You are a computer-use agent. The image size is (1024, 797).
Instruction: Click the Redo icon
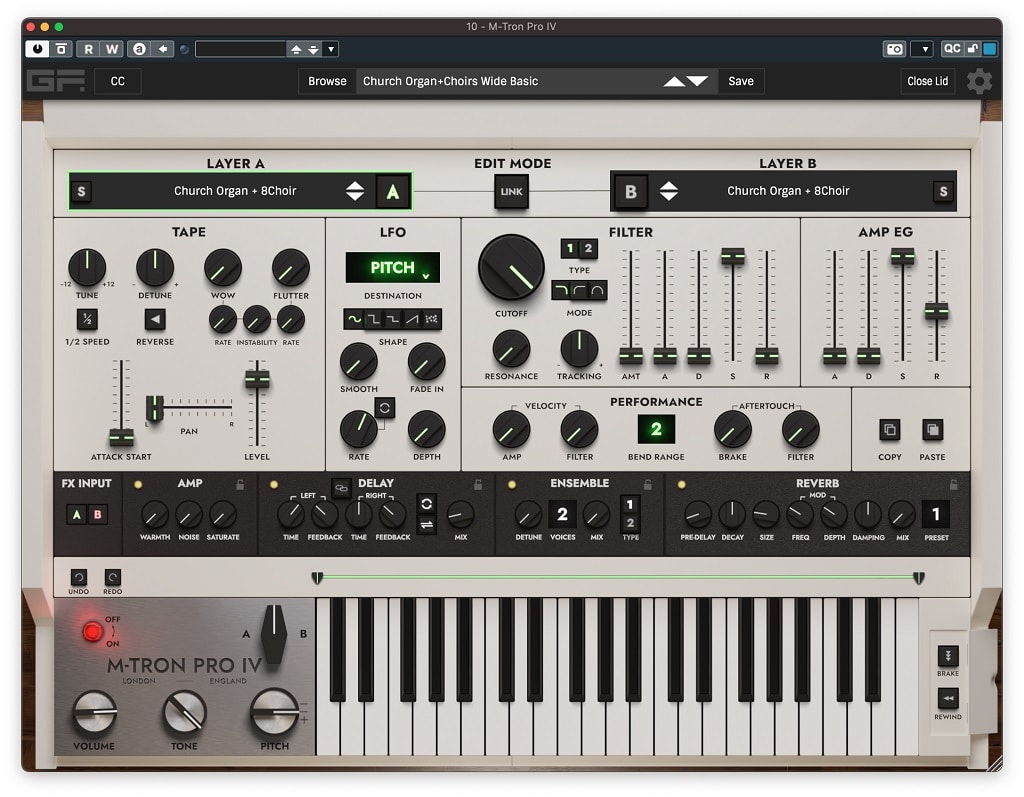click(112, 577)
